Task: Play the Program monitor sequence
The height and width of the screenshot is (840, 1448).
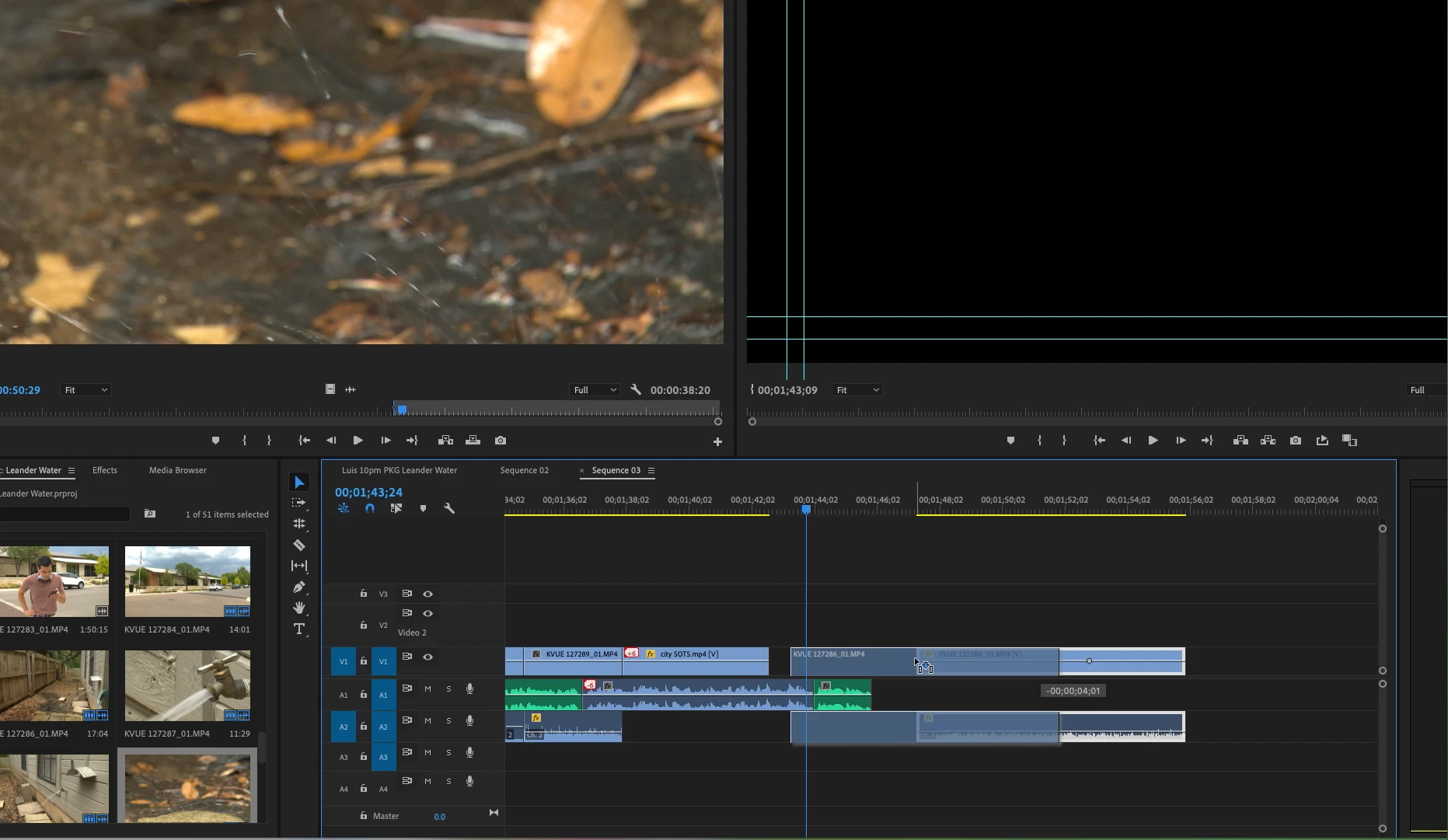Action: pyautogui.click(x=1153, y=441)
